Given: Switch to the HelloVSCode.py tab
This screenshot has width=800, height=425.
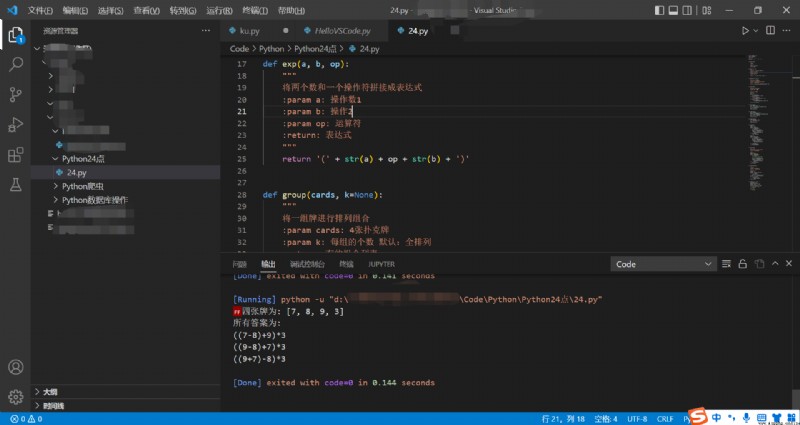Looking at the screenshot, I should pyautogui.click(x=342, y=31).
